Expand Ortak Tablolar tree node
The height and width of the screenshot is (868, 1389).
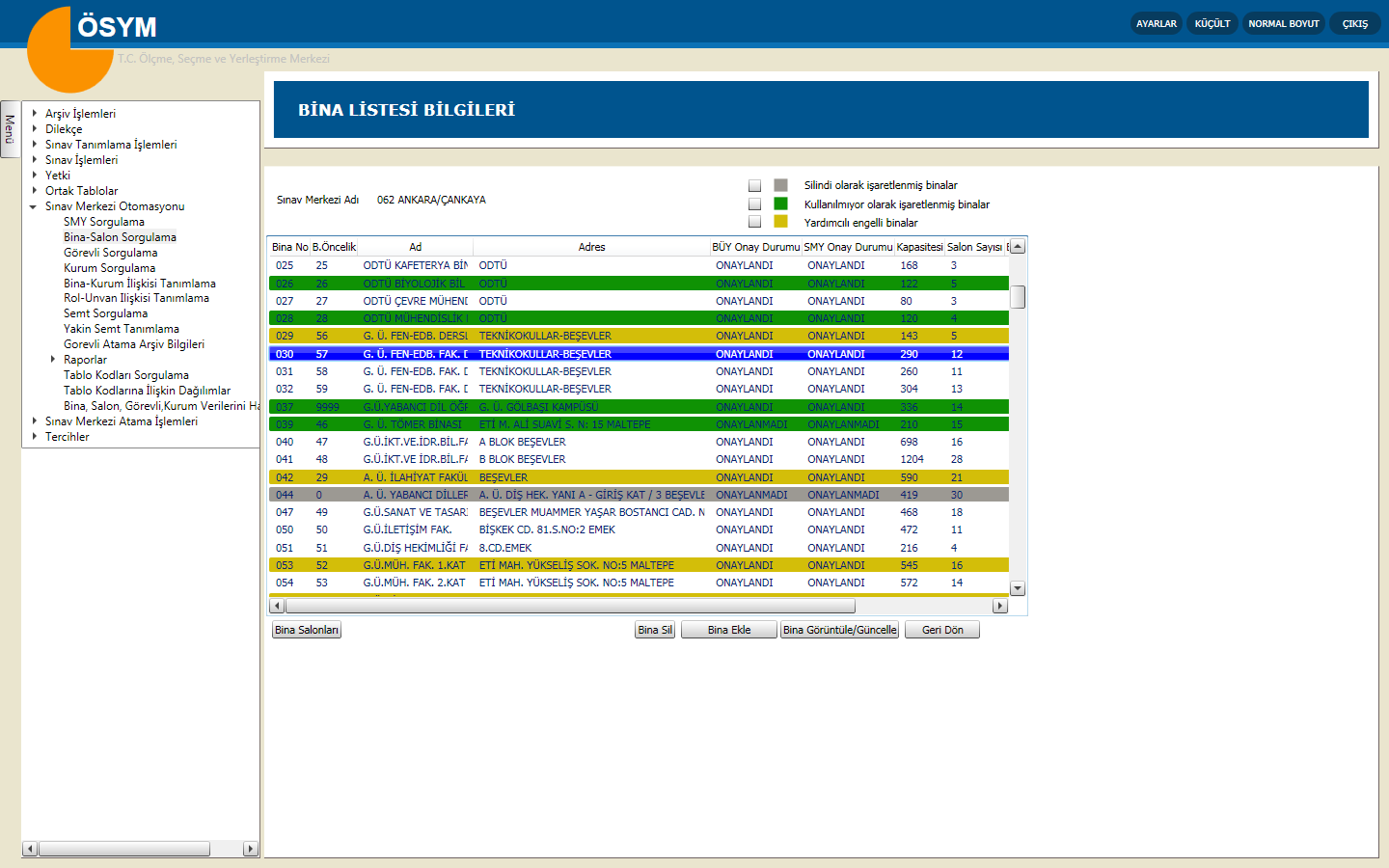(x=34, y=190)
